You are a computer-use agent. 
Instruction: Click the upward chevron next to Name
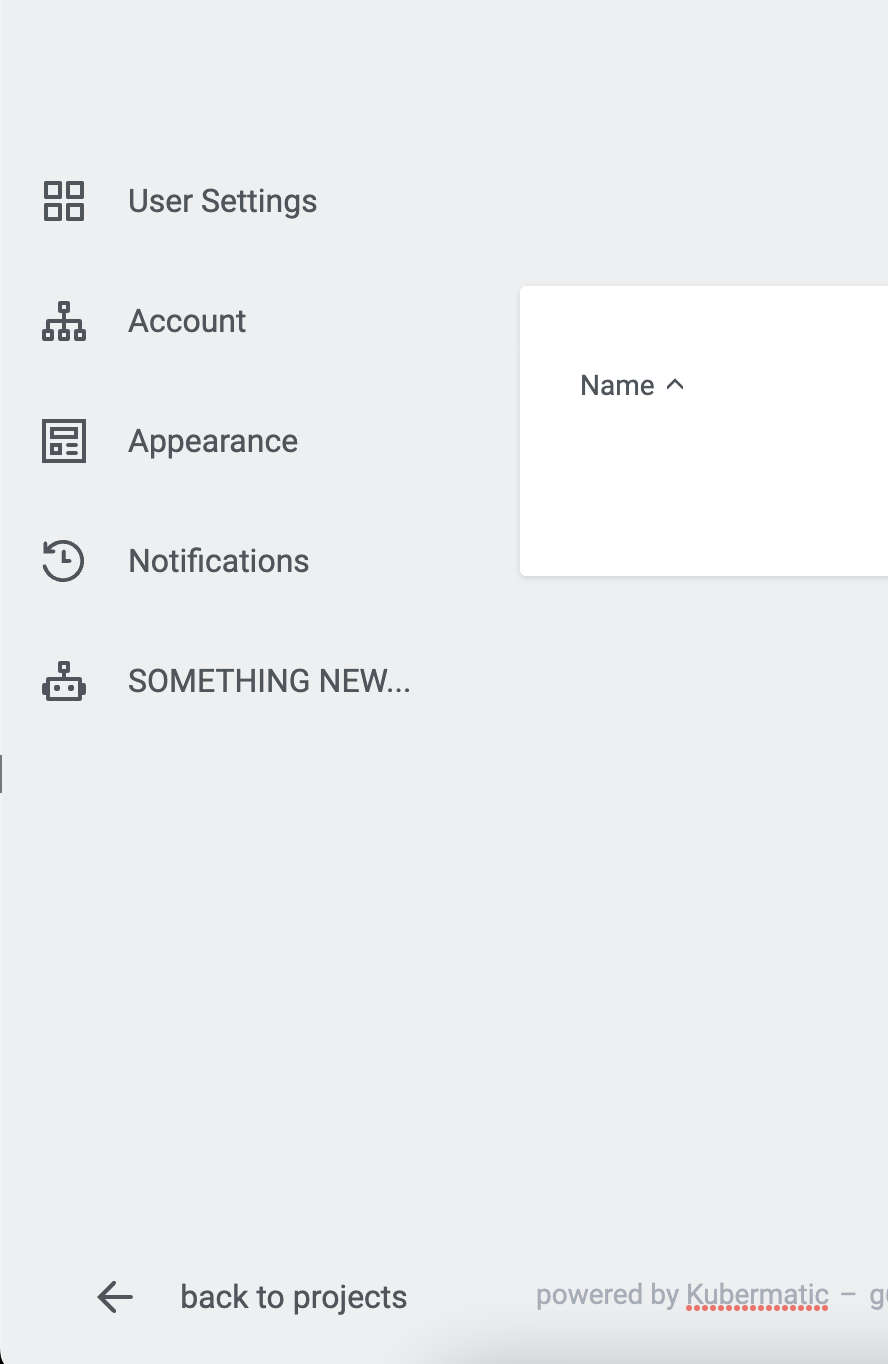pyautogui.click(x=675, y=384)
